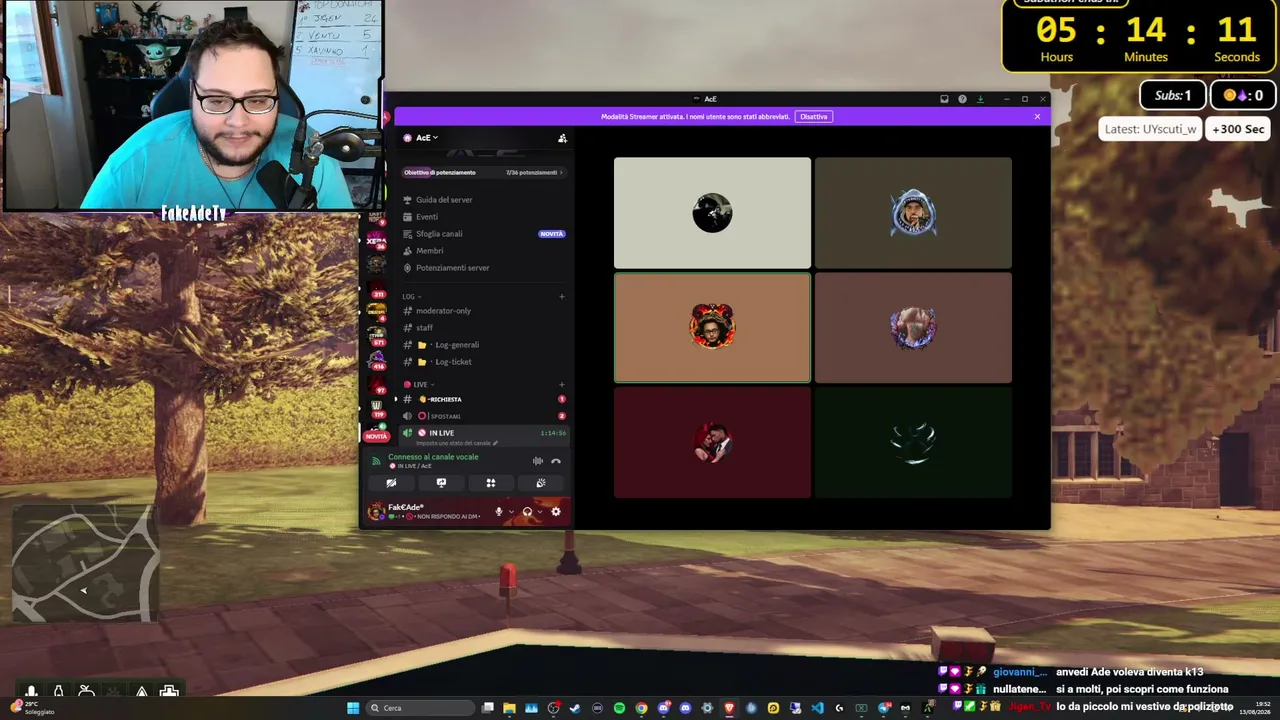Invite members icon next to AcE server name
Viewport: 1280px width, 720px height.
click(562, 138)
